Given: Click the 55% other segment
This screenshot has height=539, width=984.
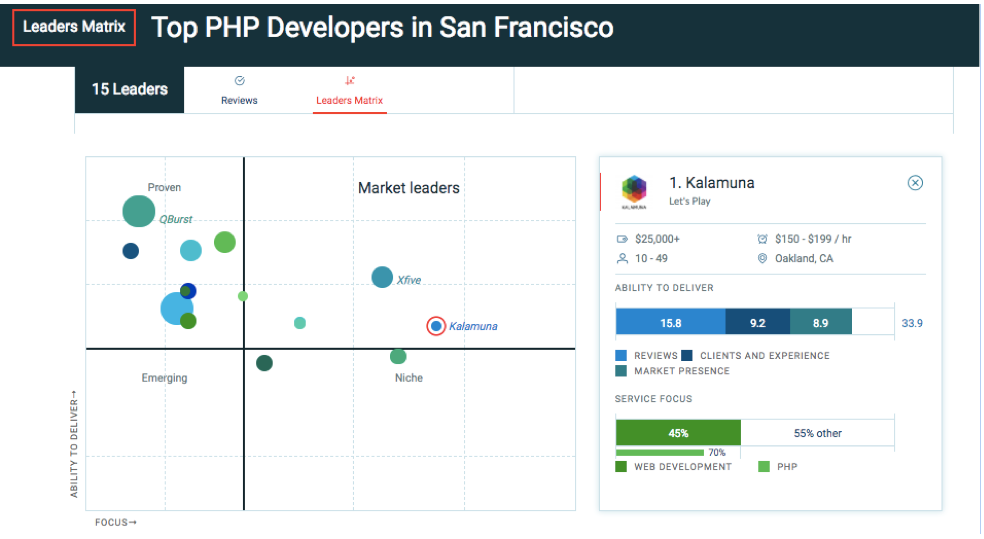Looking at the screenshot, I should click(818, 433).
